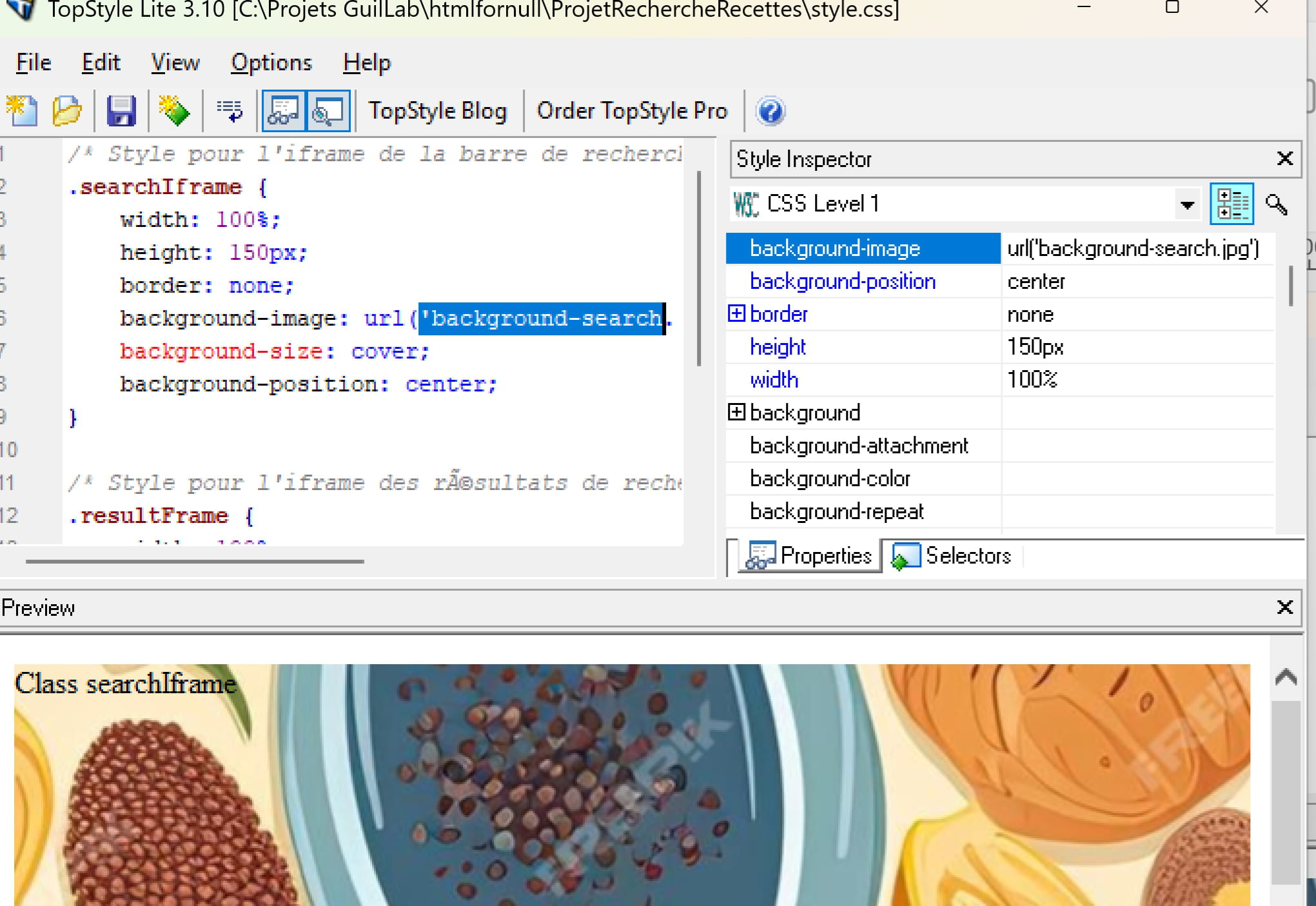1316x906 pixels.
Task: Select the height property row
Action: pyautogui.click(x=863, y=347)
